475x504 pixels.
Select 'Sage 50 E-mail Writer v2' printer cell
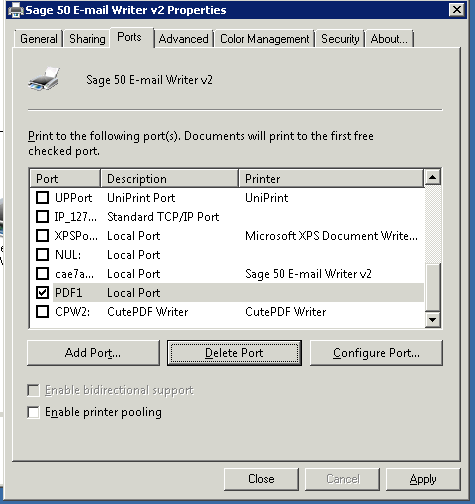click(x=308, y=274)
